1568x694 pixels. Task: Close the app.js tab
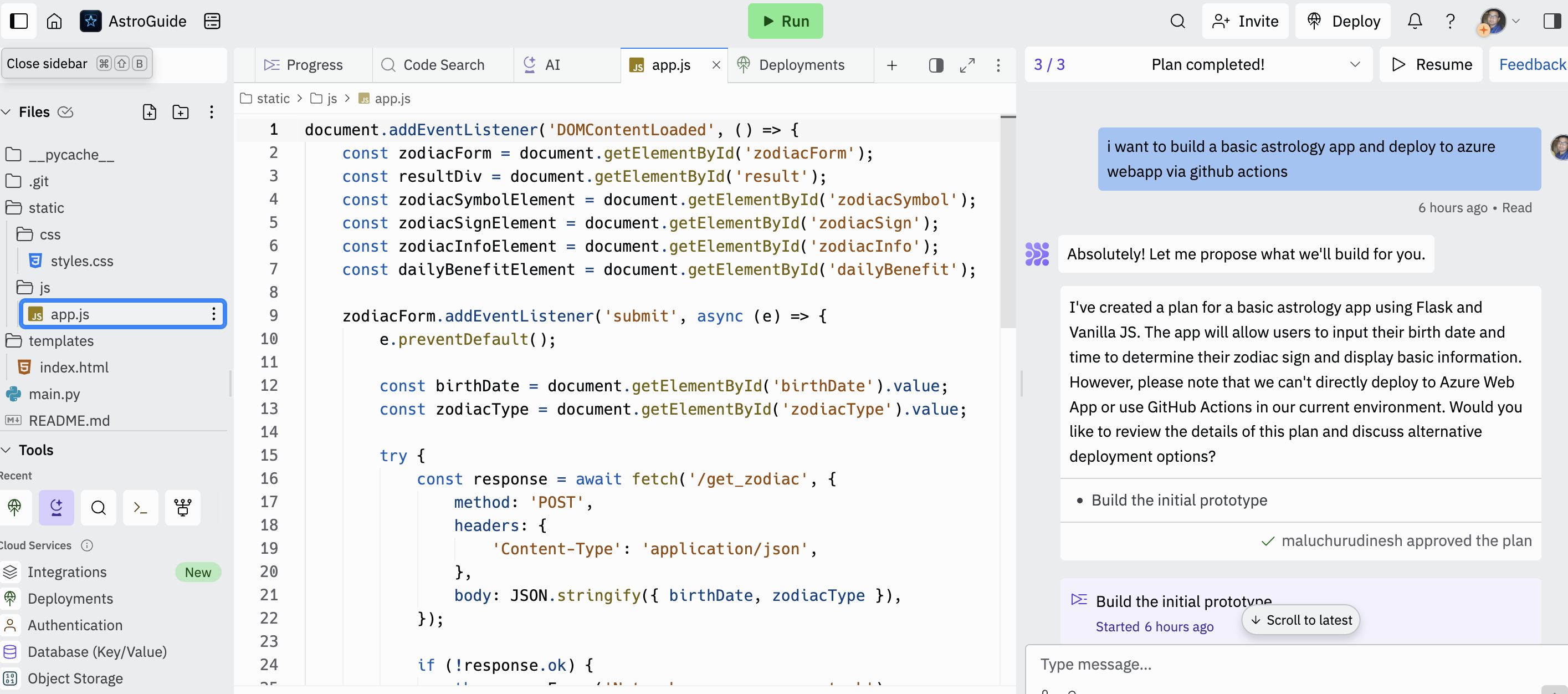(x=716, y=64)
